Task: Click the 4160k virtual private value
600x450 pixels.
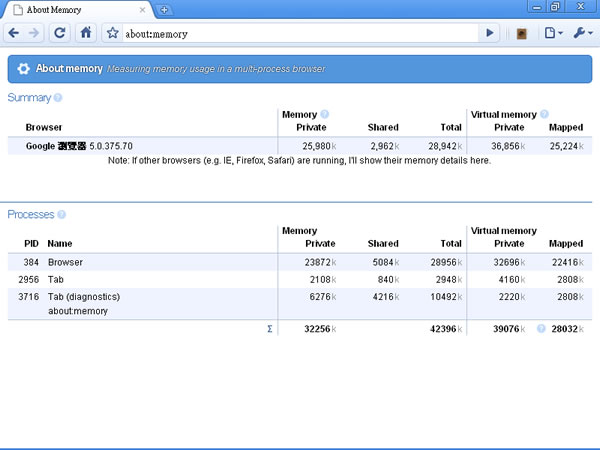Action: point(512,280)
